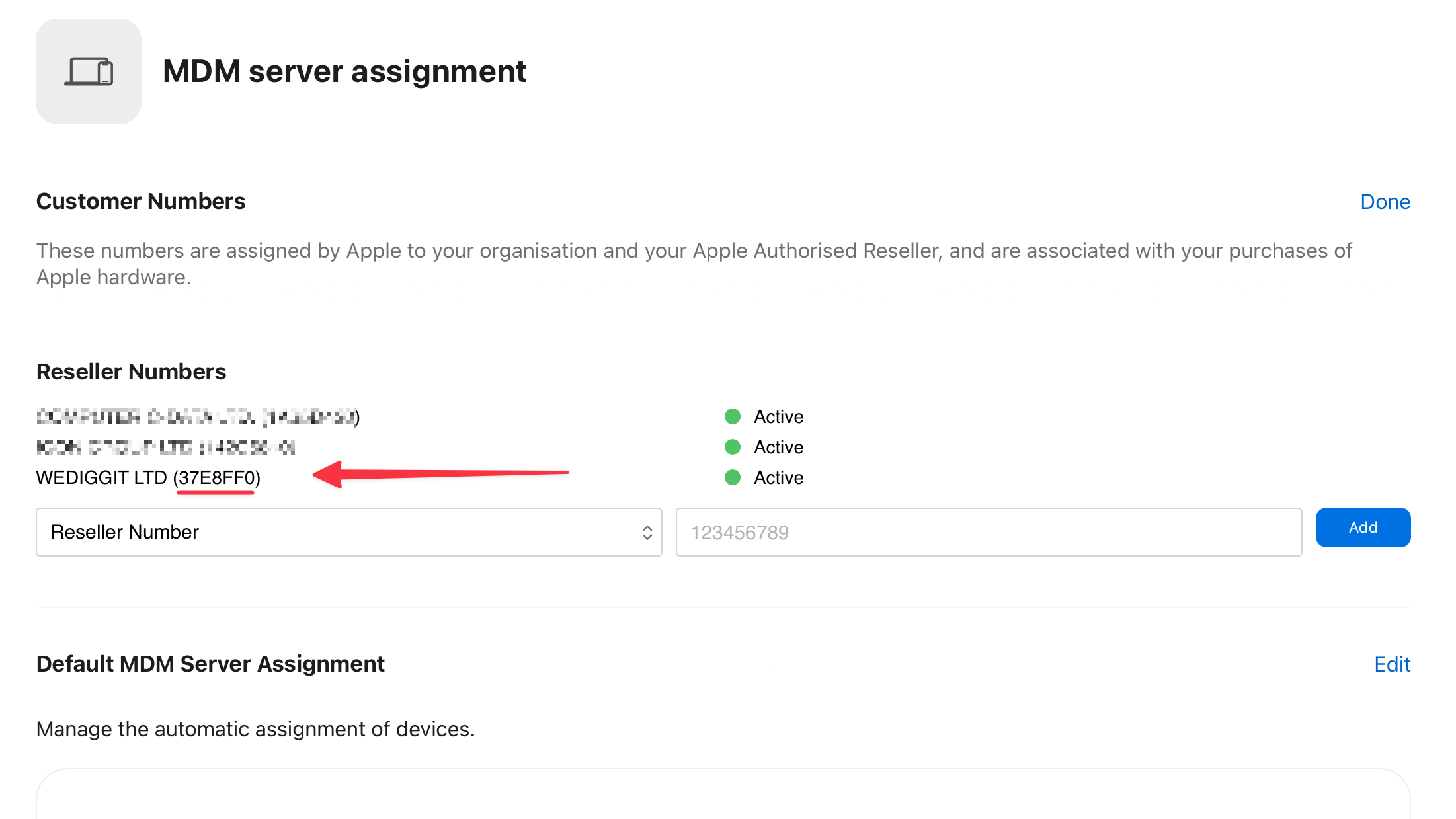Open the Reseller Number dropdown
This screenshot has width=1456, height=819.
(x=348, y=532)
